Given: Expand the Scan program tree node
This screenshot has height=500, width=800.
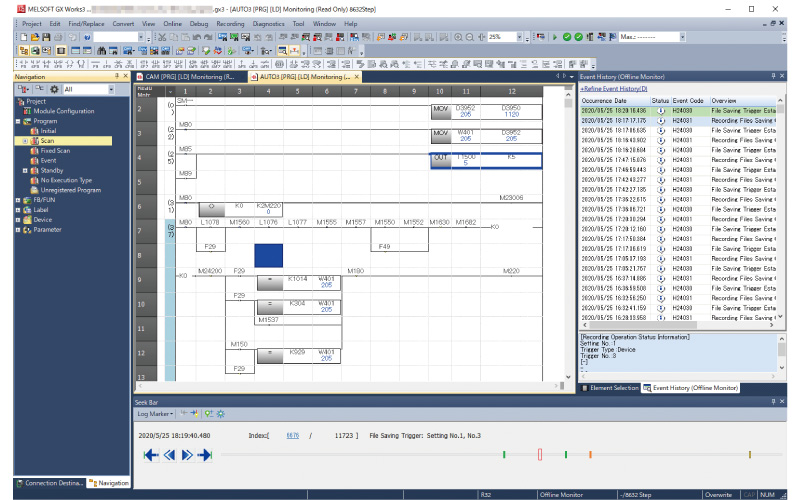Looking at the screenshot, I should (25, 141).
